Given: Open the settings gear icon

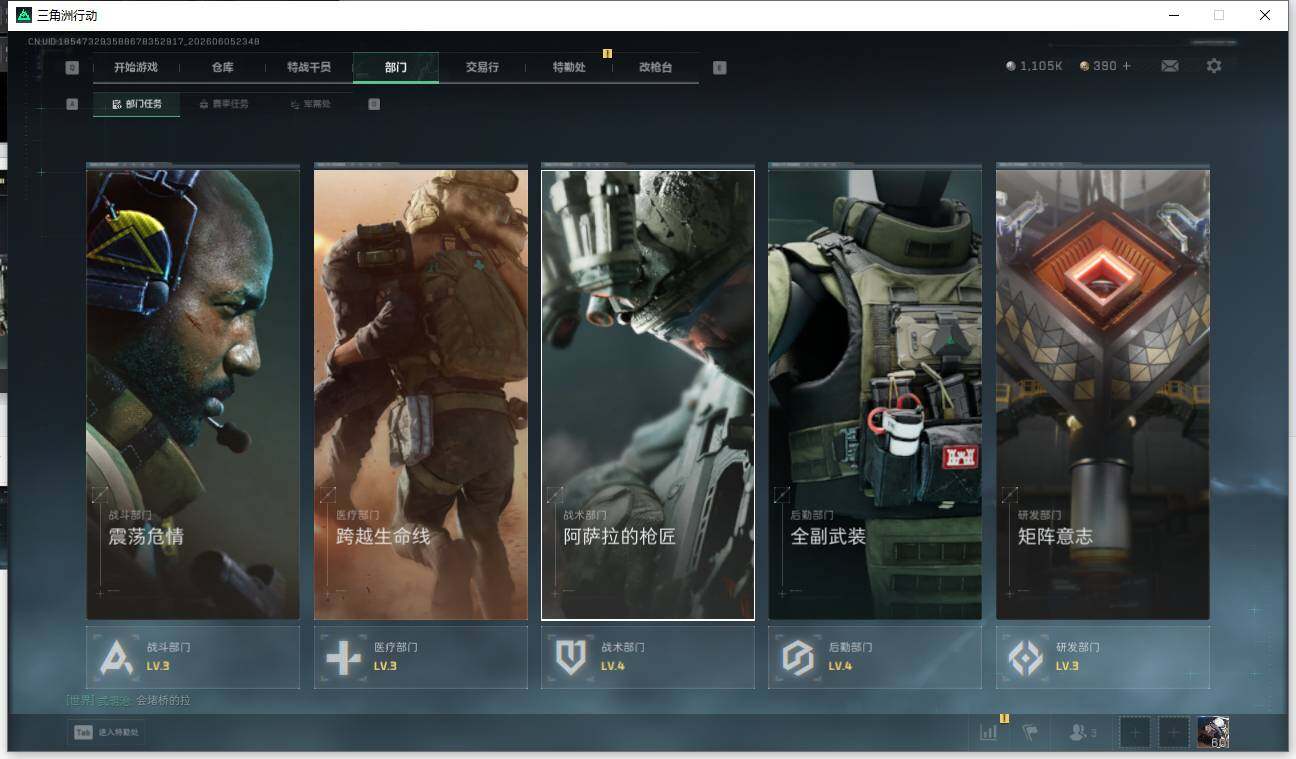Looking at the screenshot, I should [1213, 66].
